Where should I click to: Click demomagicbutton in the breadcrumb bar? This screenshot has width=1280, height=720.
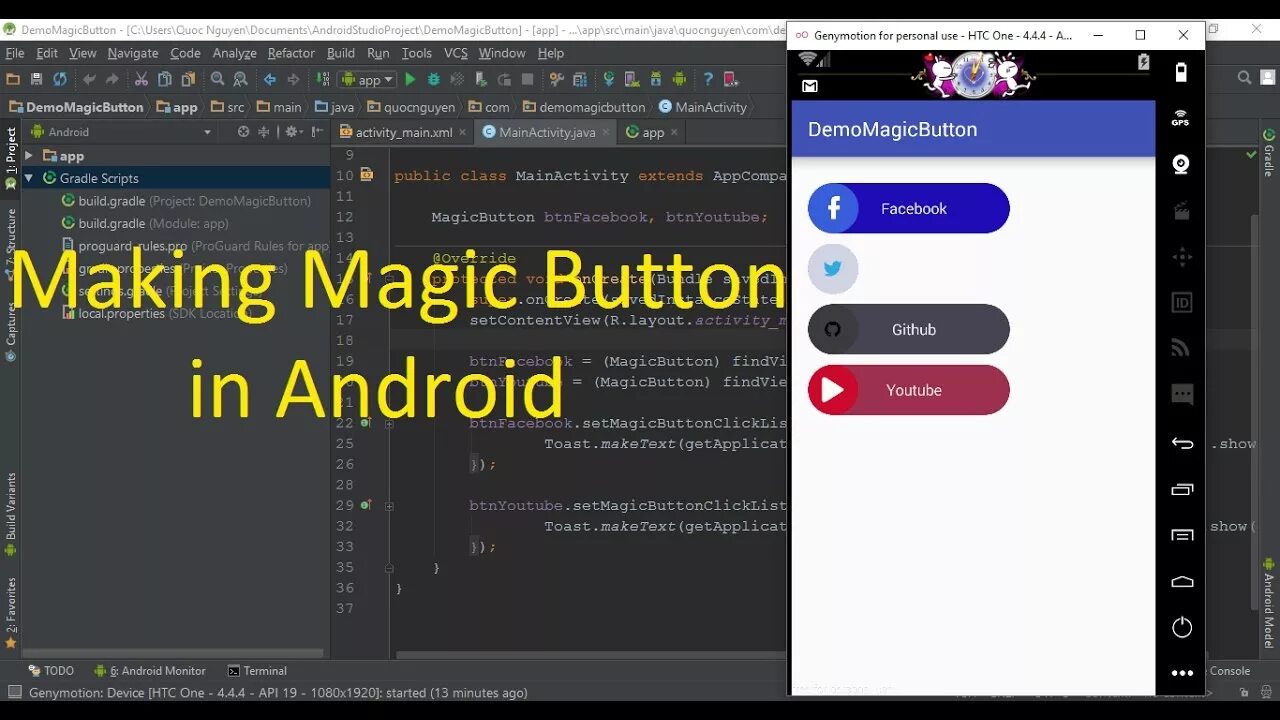click(583, 107)
